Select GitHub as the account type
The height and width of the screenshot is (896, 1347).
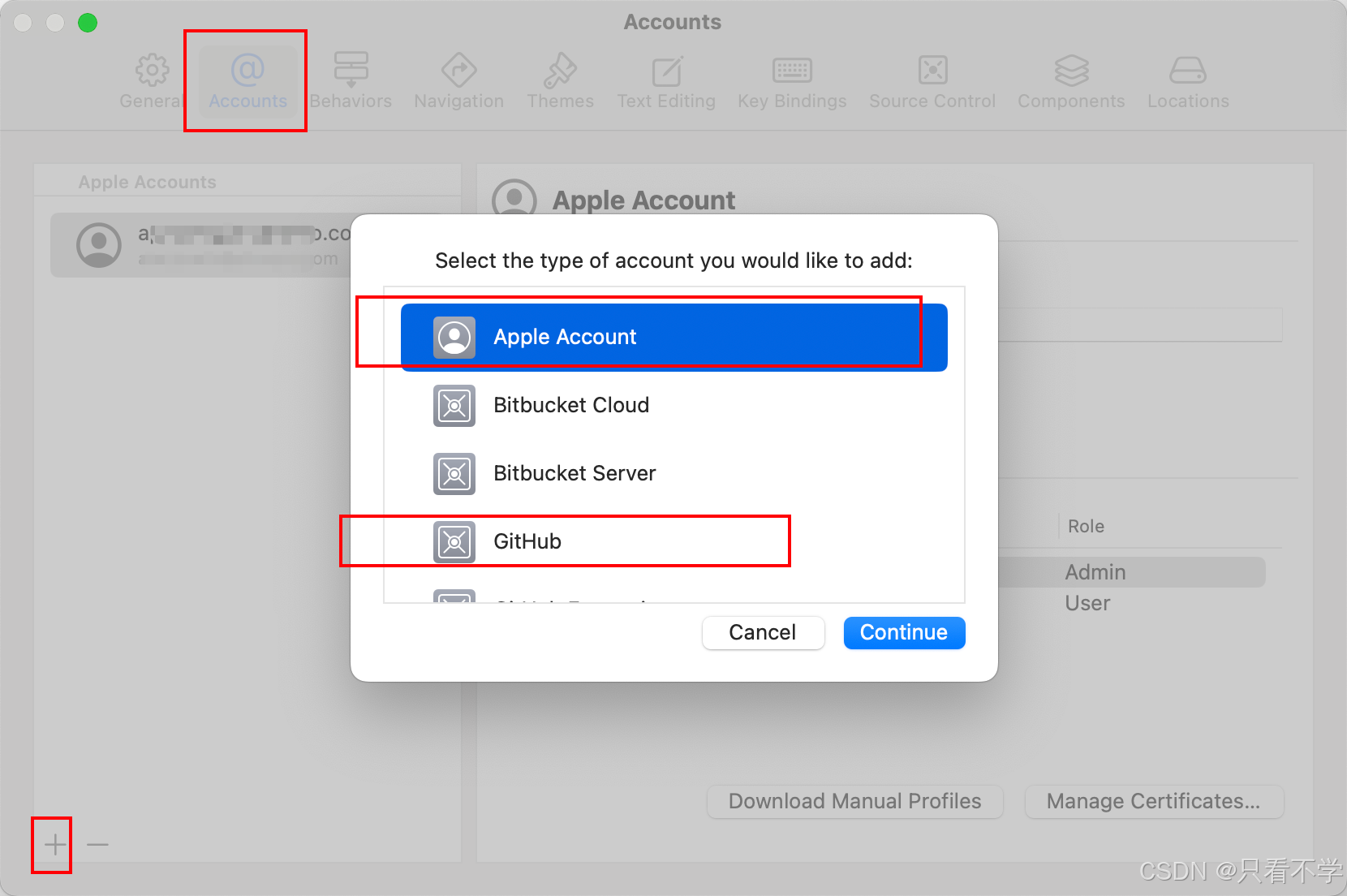click(x=674, y=542)
